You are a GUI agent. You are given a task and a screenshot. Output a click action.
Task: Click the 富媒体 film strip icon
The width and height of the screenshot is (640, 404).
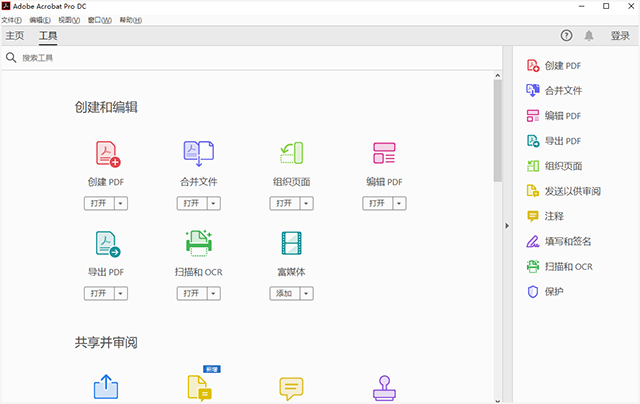[291, 243]
